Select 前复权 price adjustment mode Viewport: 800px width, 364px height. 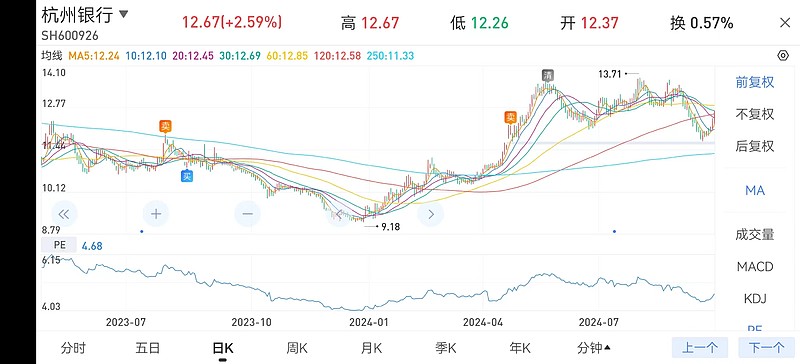[755, 82]
